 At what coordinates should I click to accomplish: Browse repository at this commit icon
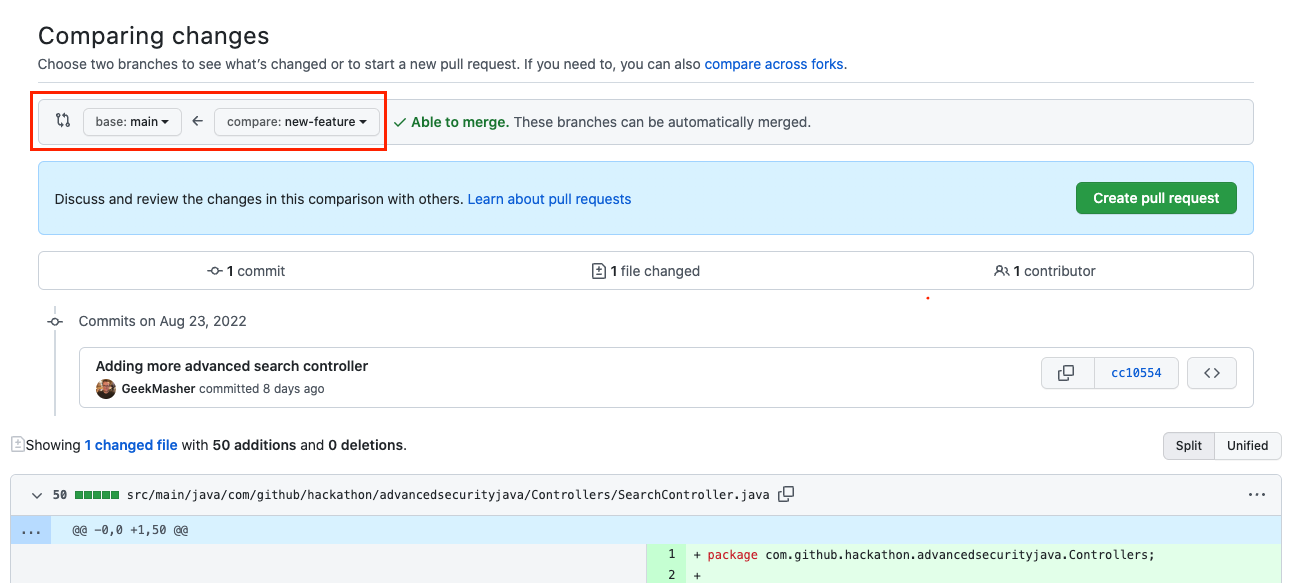[x=1212, y=373]
